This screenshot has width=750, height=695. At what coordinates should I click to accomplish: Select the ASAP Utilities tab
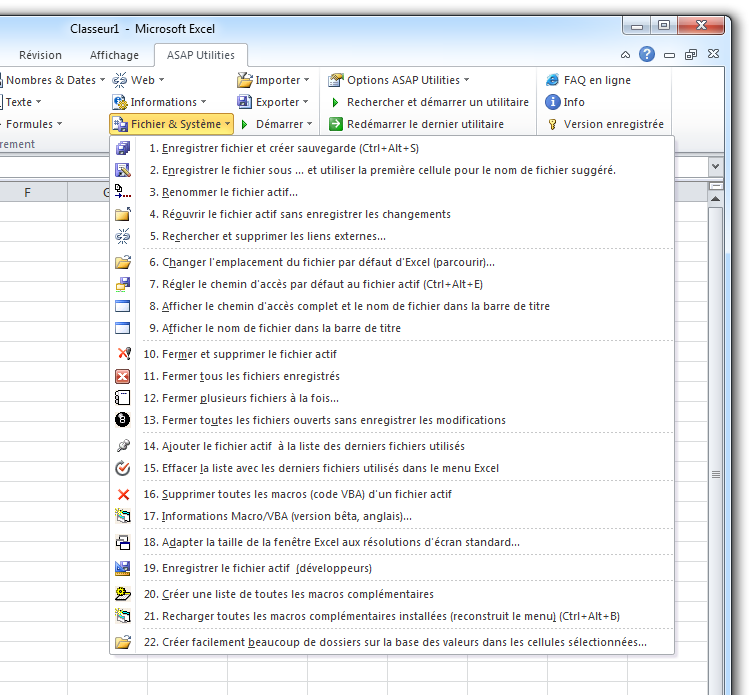pyautogui.click(x=200, y=55)
